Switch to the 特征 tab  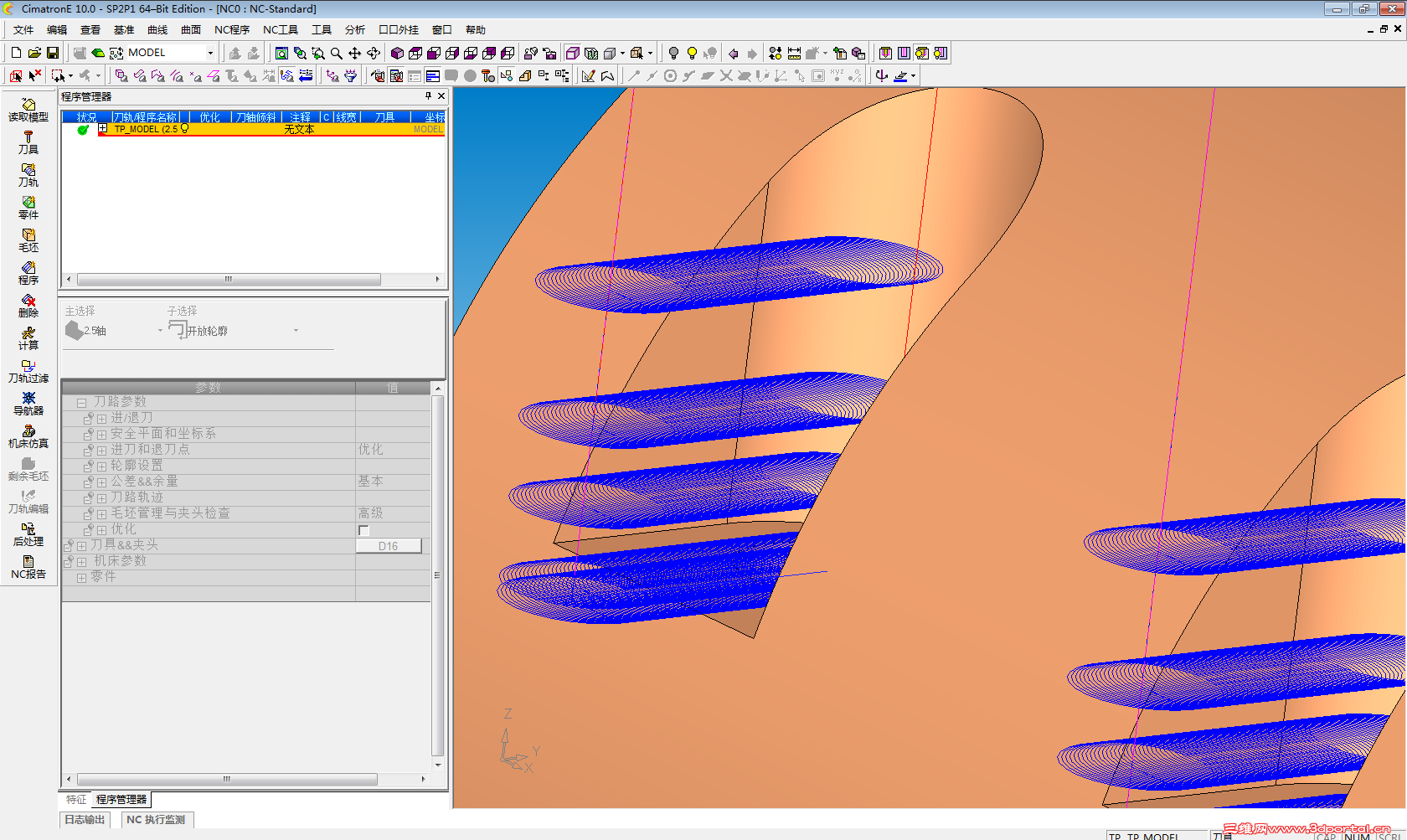pos(76,800)
